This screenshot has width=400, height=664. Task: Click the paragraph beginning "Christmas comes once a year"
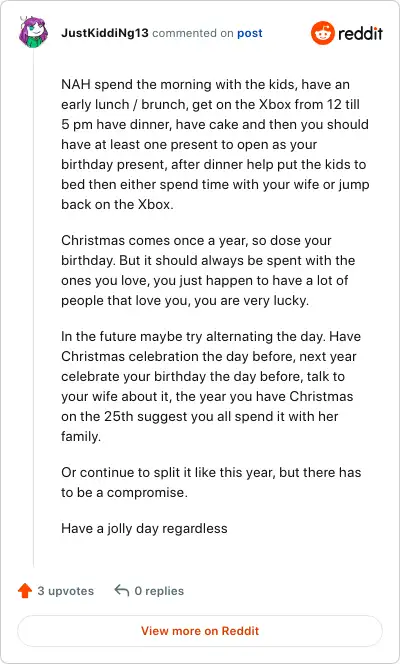point(208,270)
